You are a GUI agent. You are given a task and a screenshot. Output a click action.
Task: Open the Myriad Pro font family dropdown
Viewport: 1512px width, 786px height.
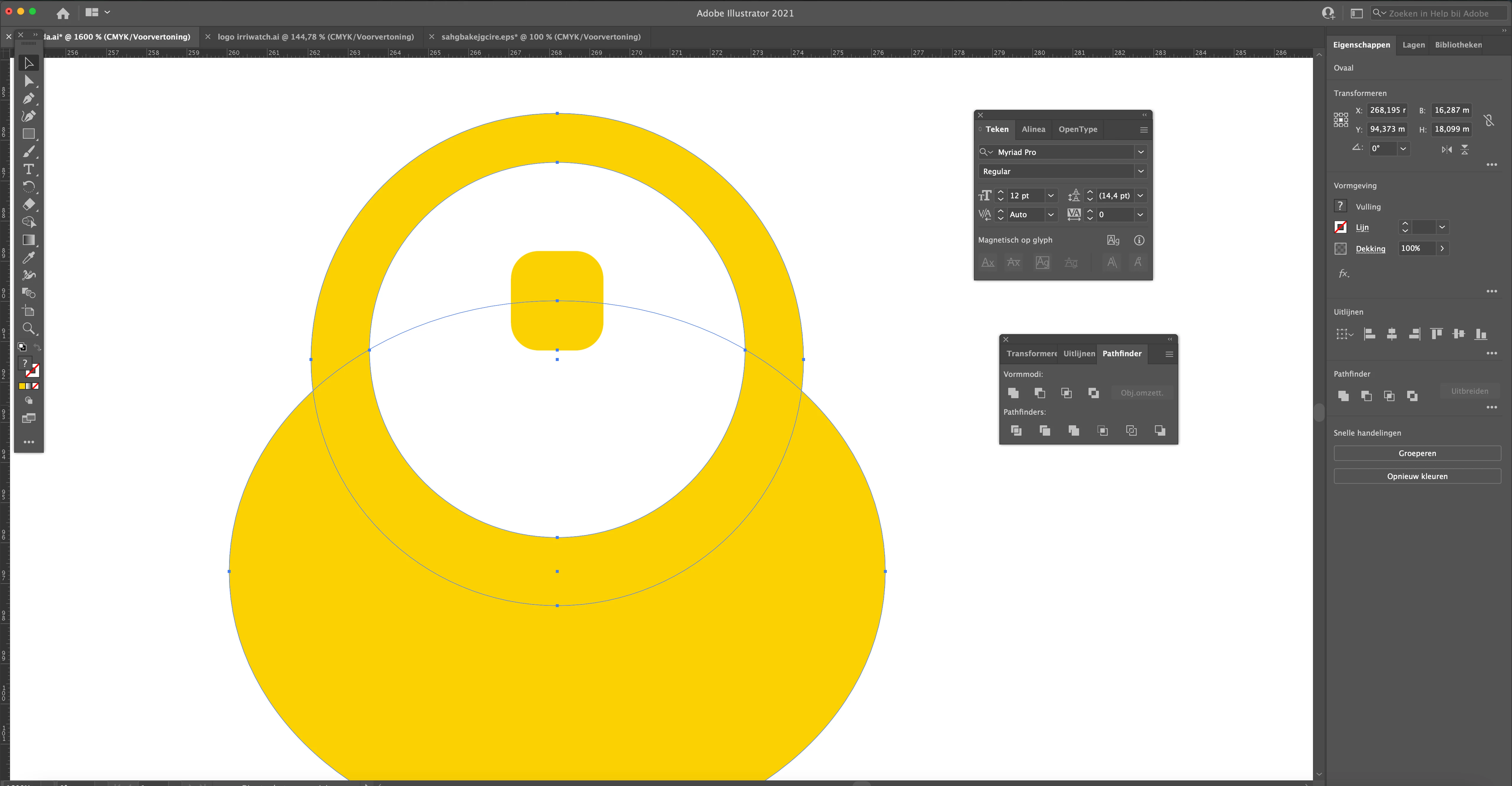coord(1140,152)
